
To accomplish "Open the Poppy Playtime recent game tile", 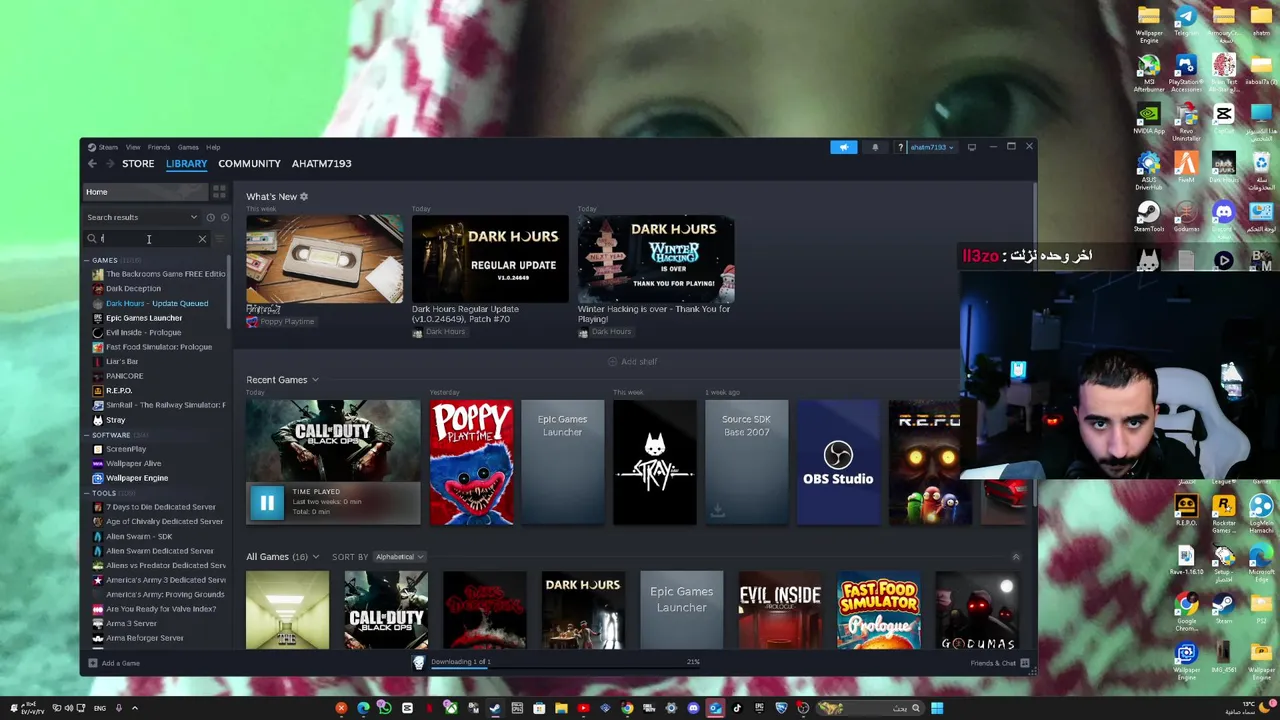I will tap(471, 463).
